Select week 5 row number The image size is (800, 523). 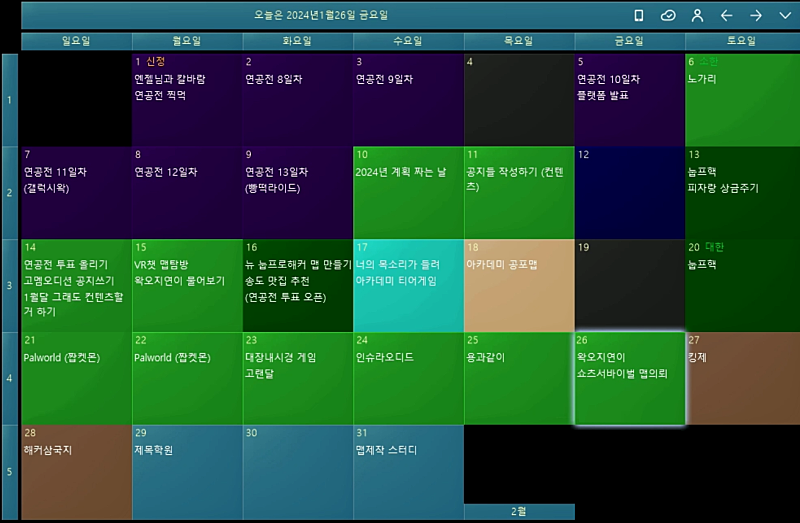[x=10, y=471]
